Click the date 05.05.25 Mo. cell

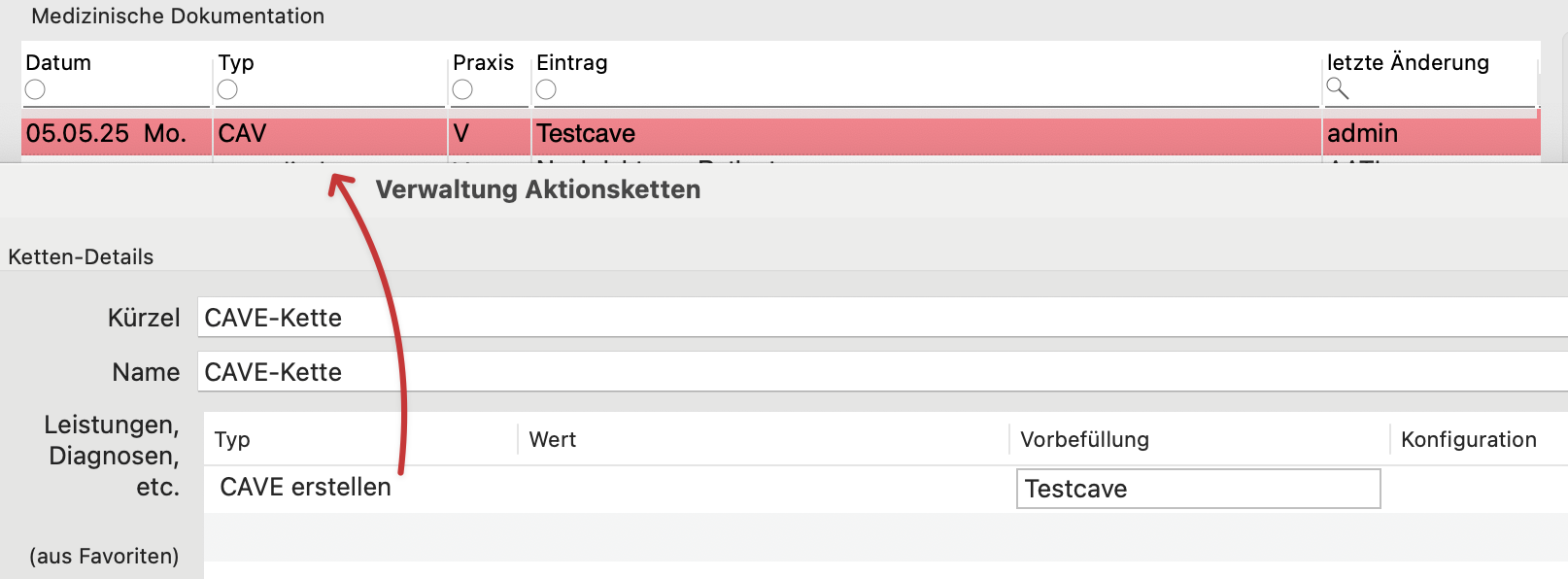106,134
